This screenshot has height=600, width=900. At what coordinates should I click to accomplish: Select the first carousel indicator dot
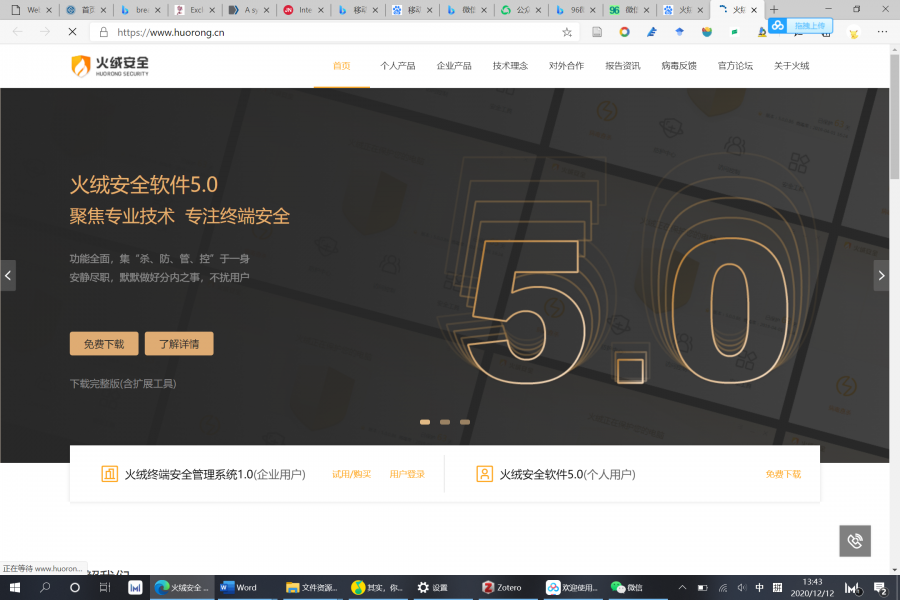(x=425, y=422)
